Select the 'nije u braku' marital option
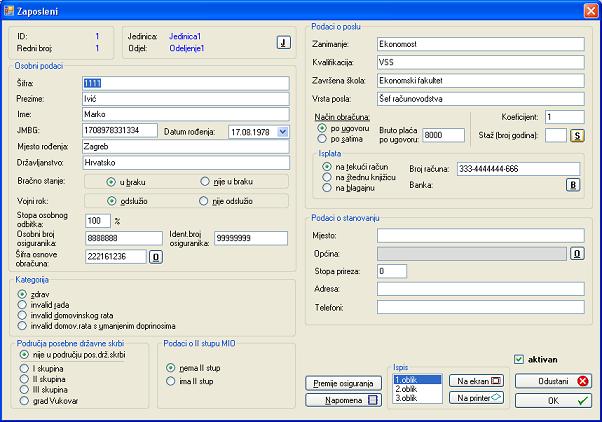The image size is (602, 422). [205, 182]
